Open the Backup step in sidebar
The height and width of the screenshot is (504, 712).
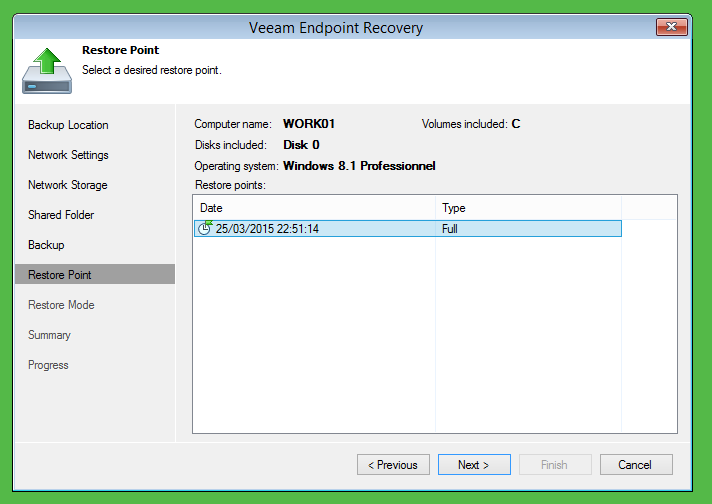point(46,245)
